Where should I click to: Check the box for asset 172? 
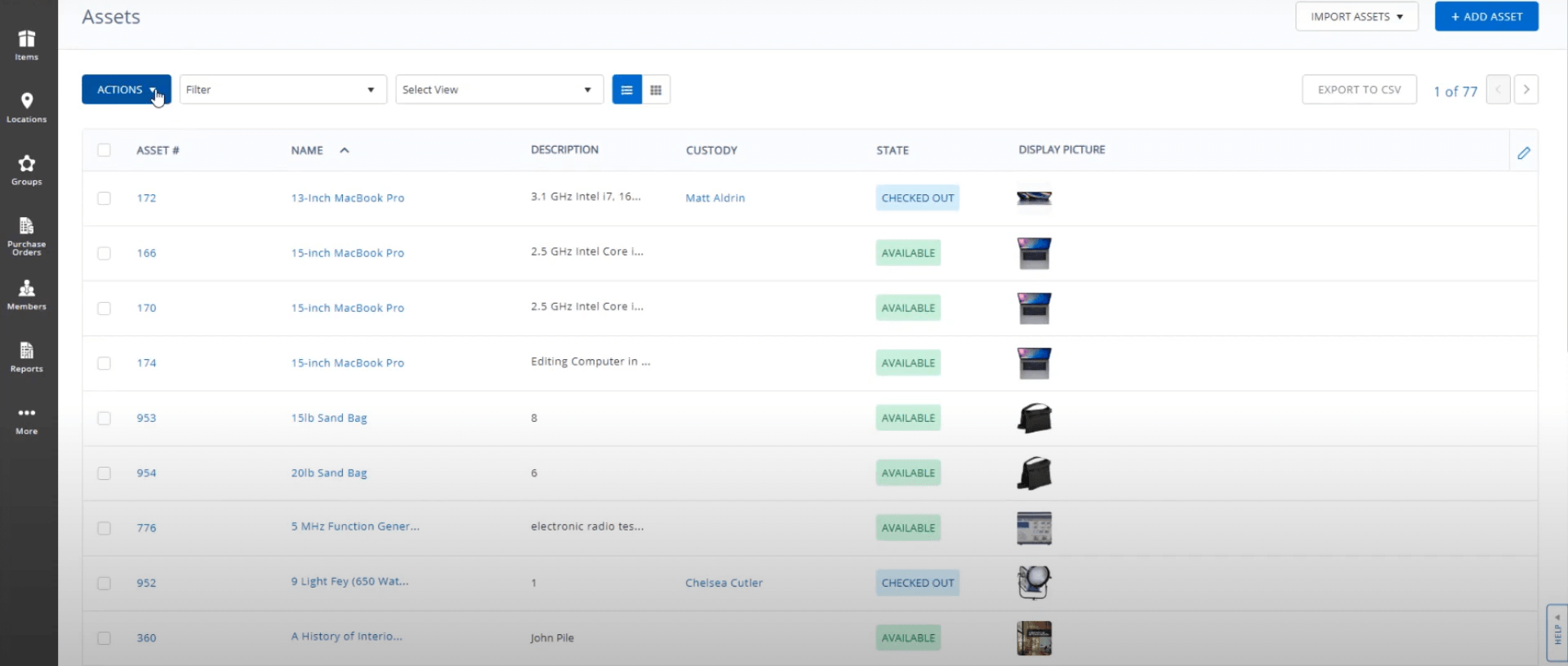(104, 198)
